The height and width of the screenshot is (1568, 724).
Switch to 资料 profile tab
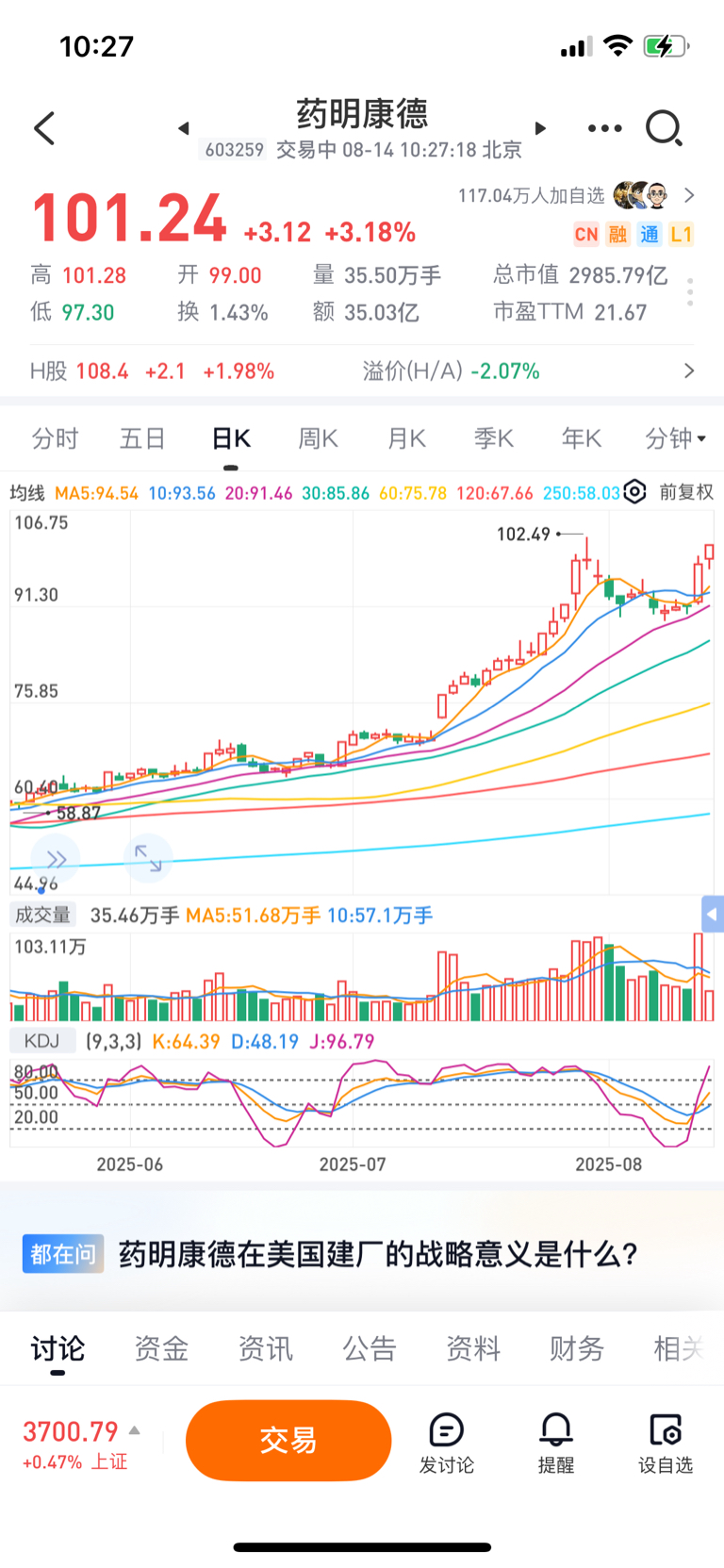(x=472, y=1349)
